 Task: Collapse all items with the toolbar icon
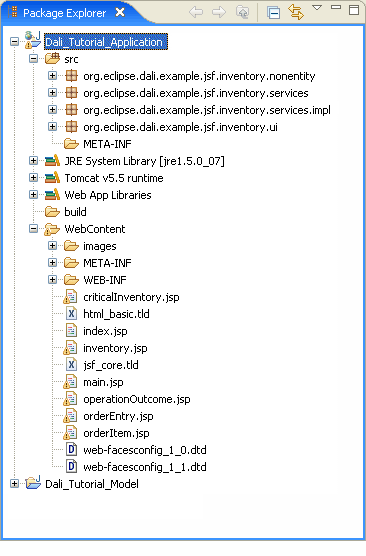[x=273, y=12]
